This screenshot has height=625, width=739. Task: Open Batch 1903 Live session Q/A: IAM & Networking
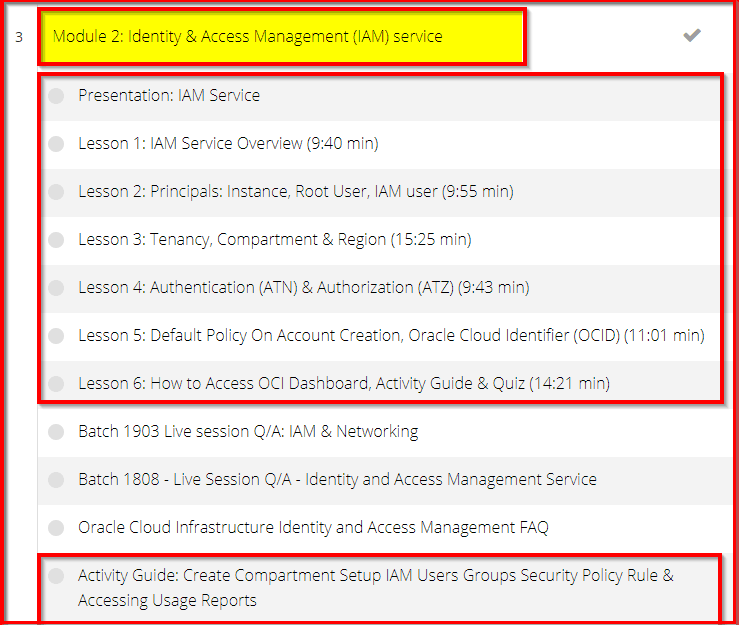pyautogui.click(x=248, y=432)
